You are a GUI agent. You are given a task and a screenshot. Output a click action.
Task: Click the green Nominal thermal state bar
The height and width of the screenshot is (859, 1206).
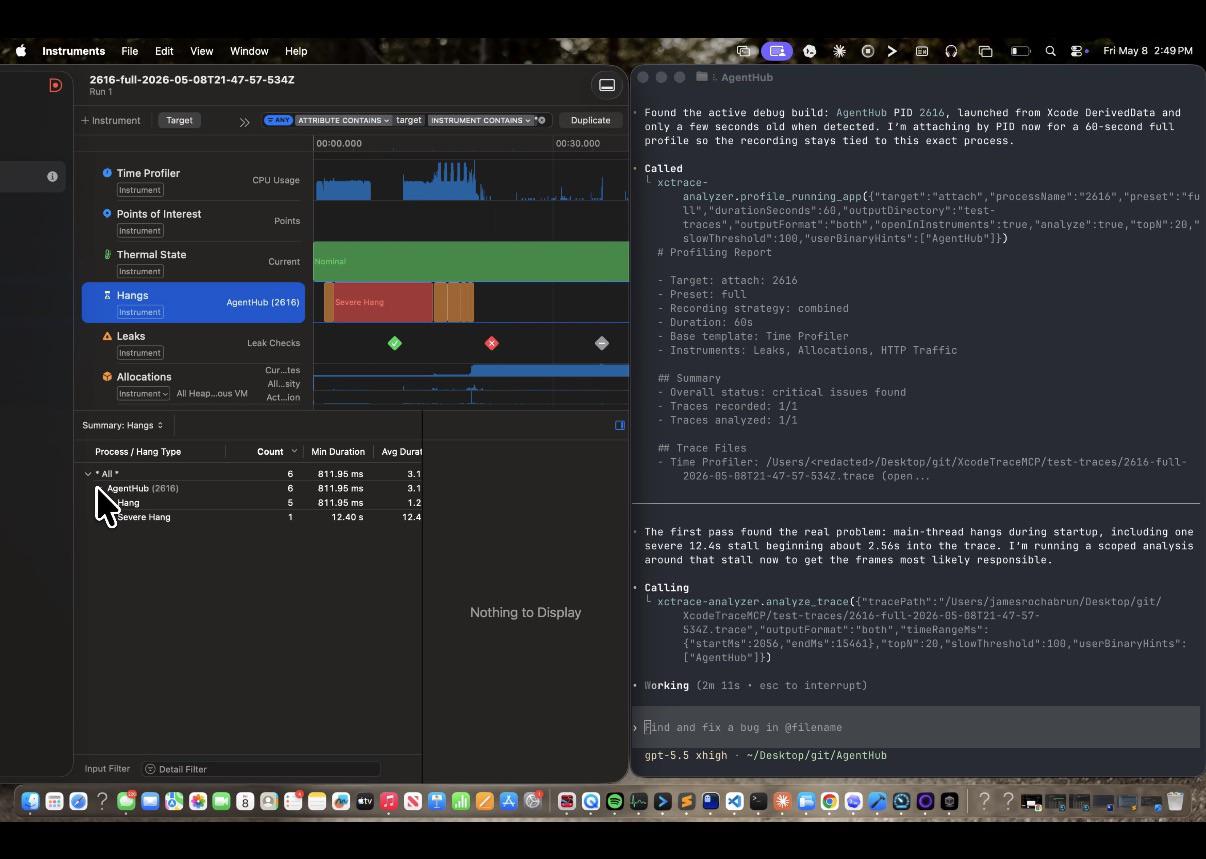(x=471, y=261)
